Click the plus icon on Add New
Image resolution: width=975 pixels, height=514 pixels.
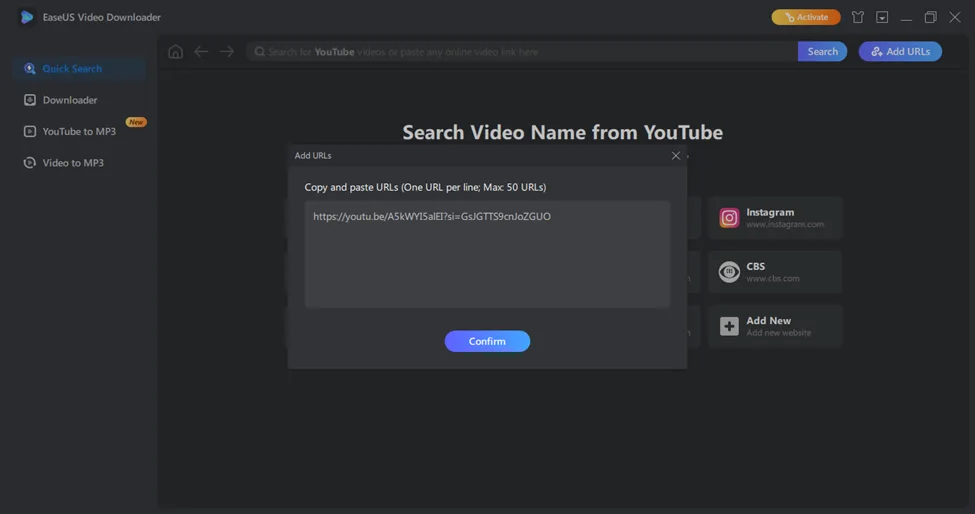[x=729, y=326]
